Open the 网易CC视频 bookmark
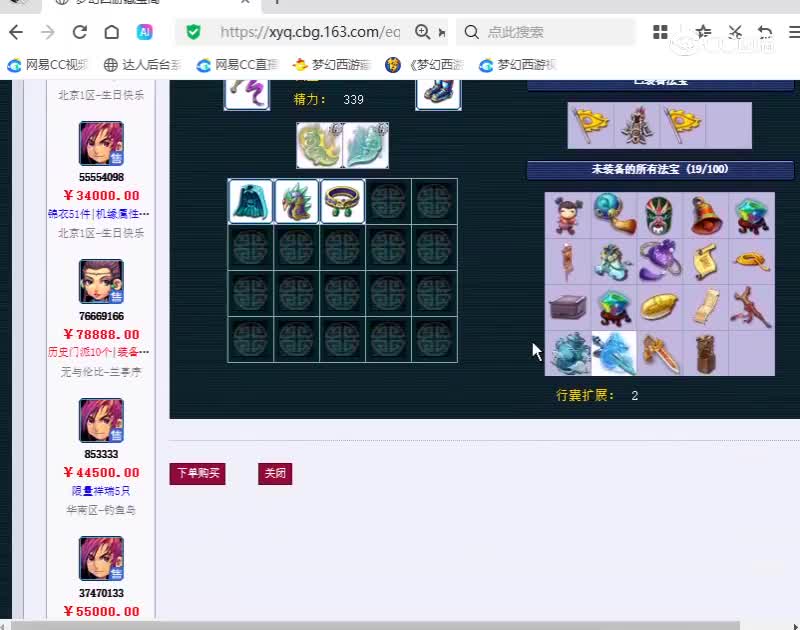 coord(47,65)
